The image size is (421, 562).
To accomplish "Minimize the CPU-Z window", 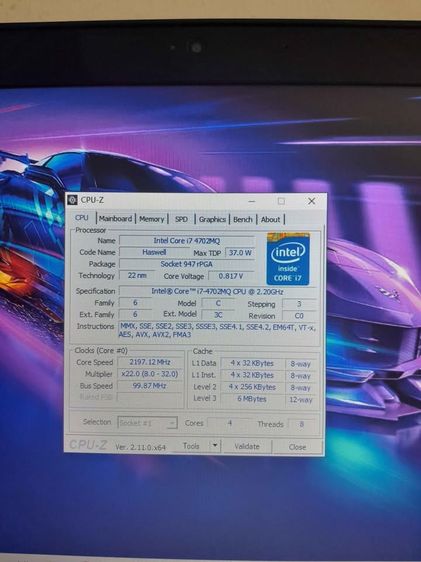I will [x=252, y=201].
